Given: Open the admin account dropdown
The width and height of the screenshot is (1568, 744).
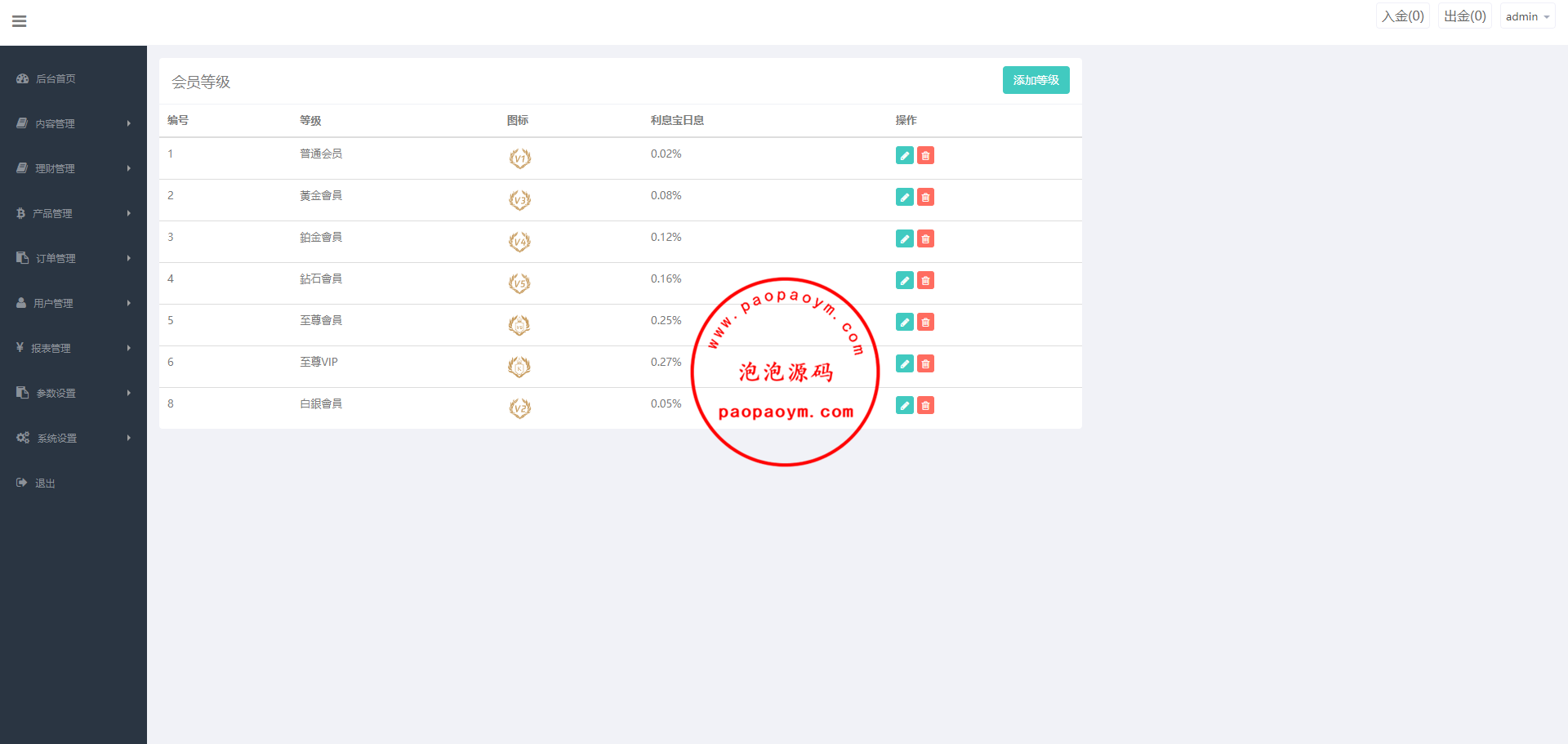Looking at the screenshot, I should 1526,16.
